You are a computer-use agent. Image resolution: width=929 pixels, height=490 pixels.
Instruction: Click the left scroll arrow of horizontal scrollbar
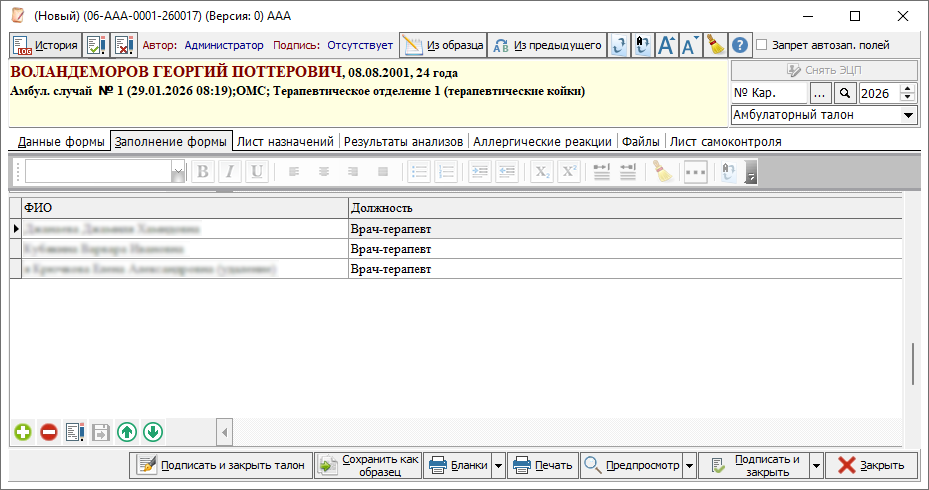point(225,433)
